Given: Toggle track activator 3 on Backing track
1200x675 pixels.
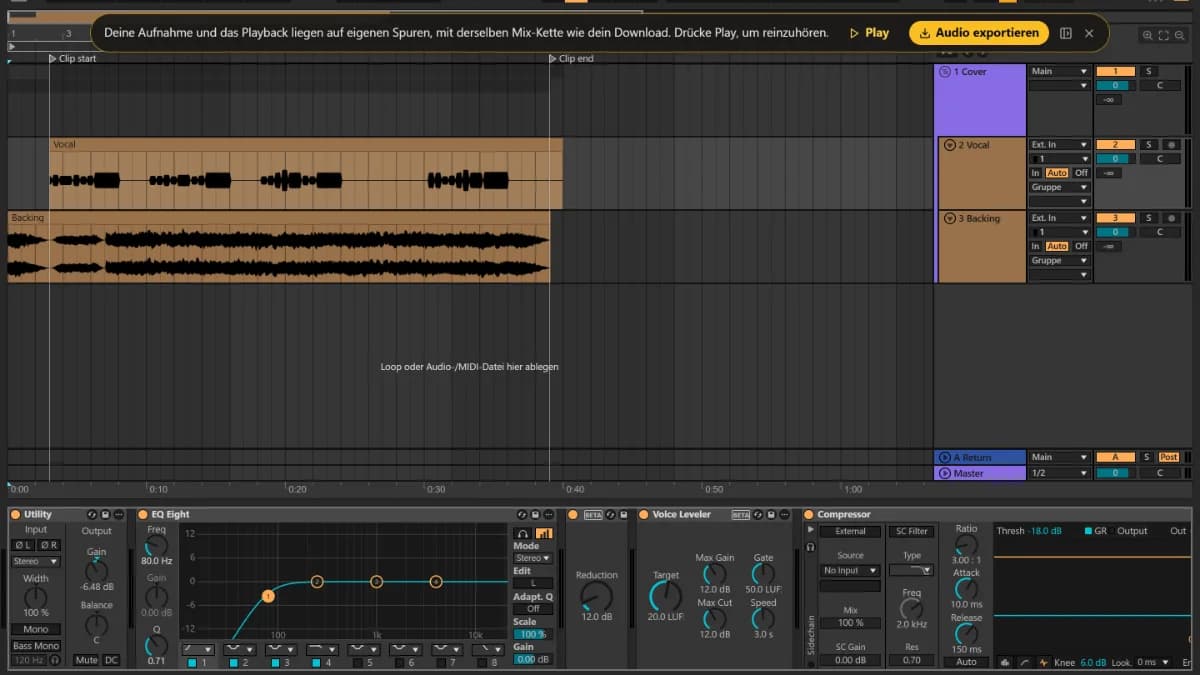Looking at the screenshot, I should tap(1115, 218).
